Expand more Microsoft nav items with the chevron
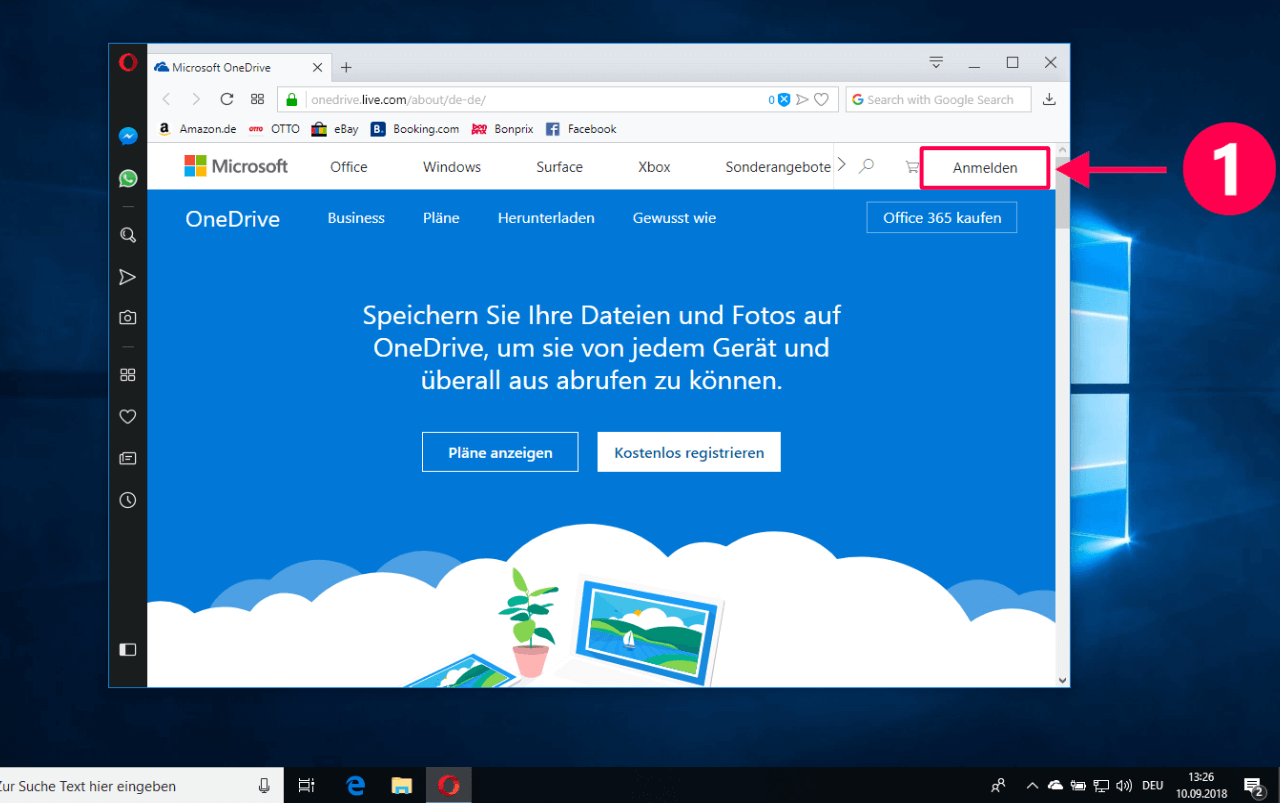This screenshot has width=1280, height=803. tap(842, 164)
